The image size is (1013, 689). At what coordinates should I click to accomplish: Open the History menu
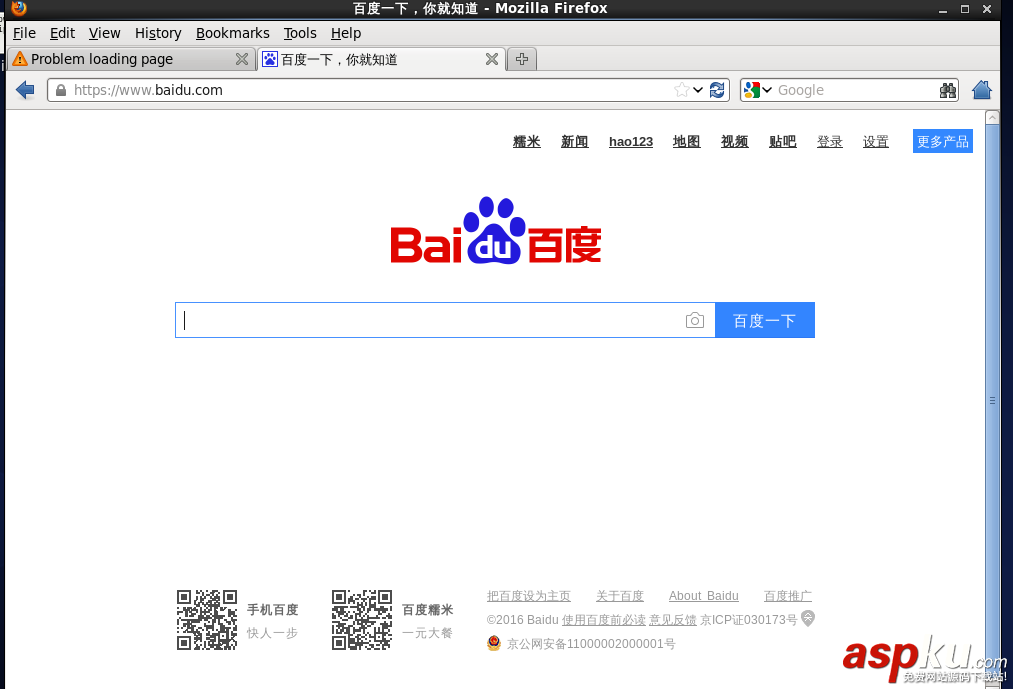[x=158, y=33]
